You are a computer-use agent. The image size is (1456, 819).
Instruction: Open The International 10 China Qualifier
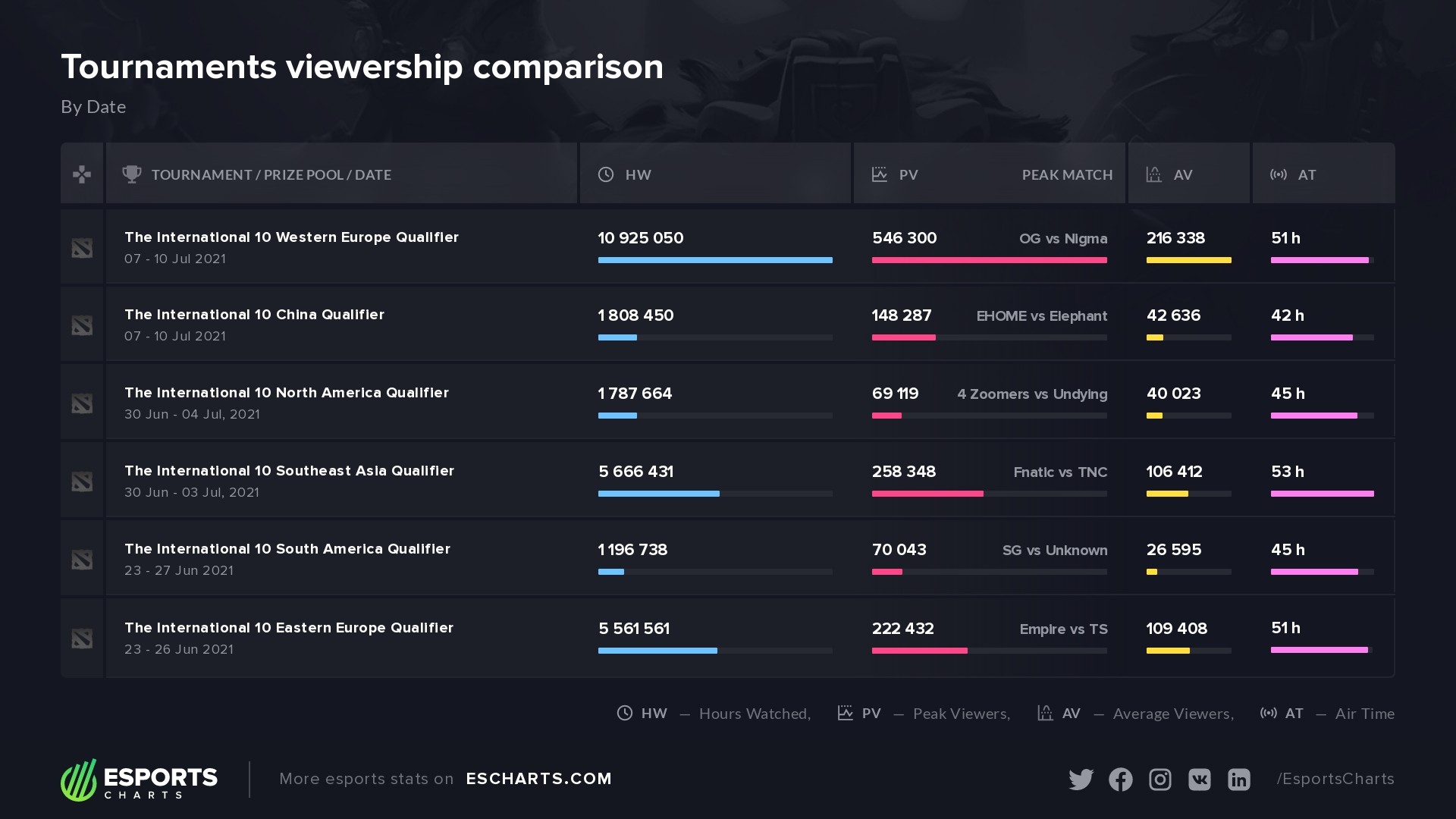tap(254, 315)
